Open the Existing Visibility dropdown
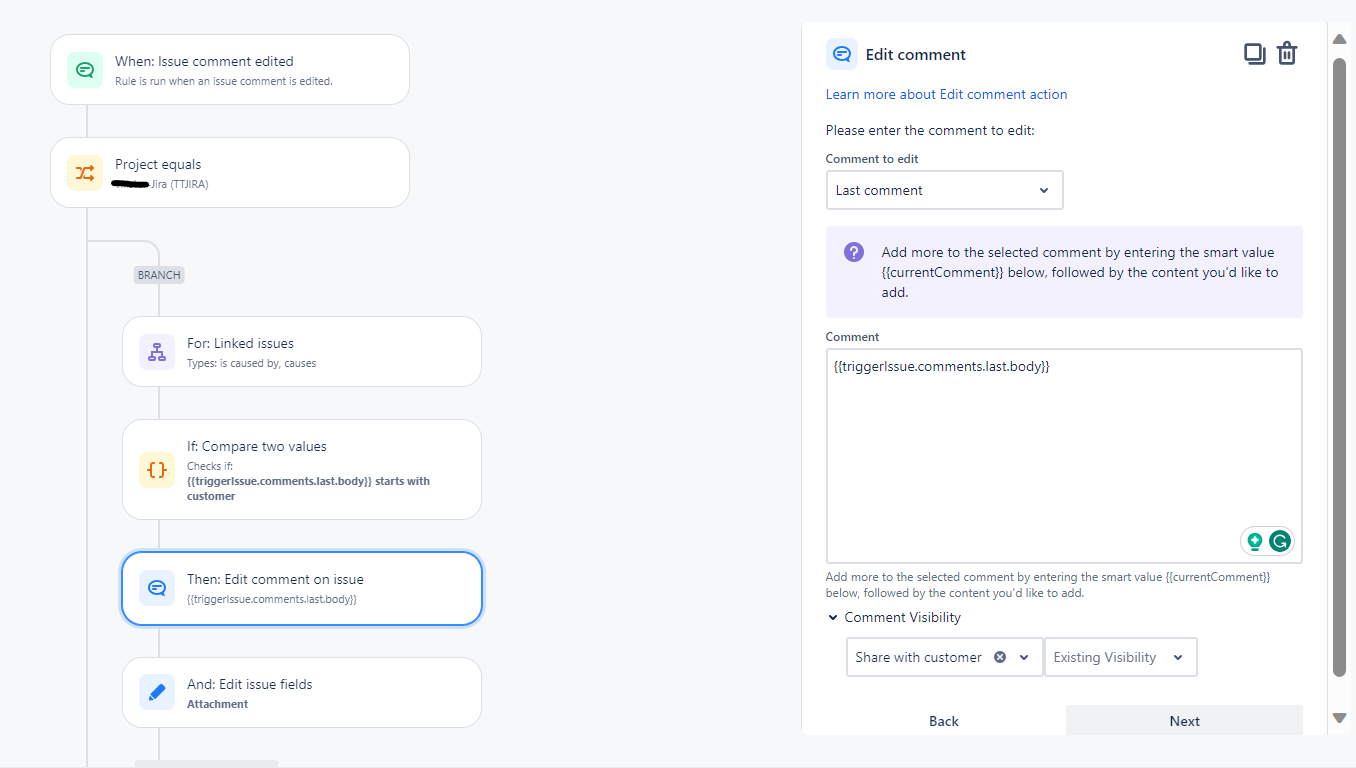Screen dimensions: 1356x768 (1120, 657)
